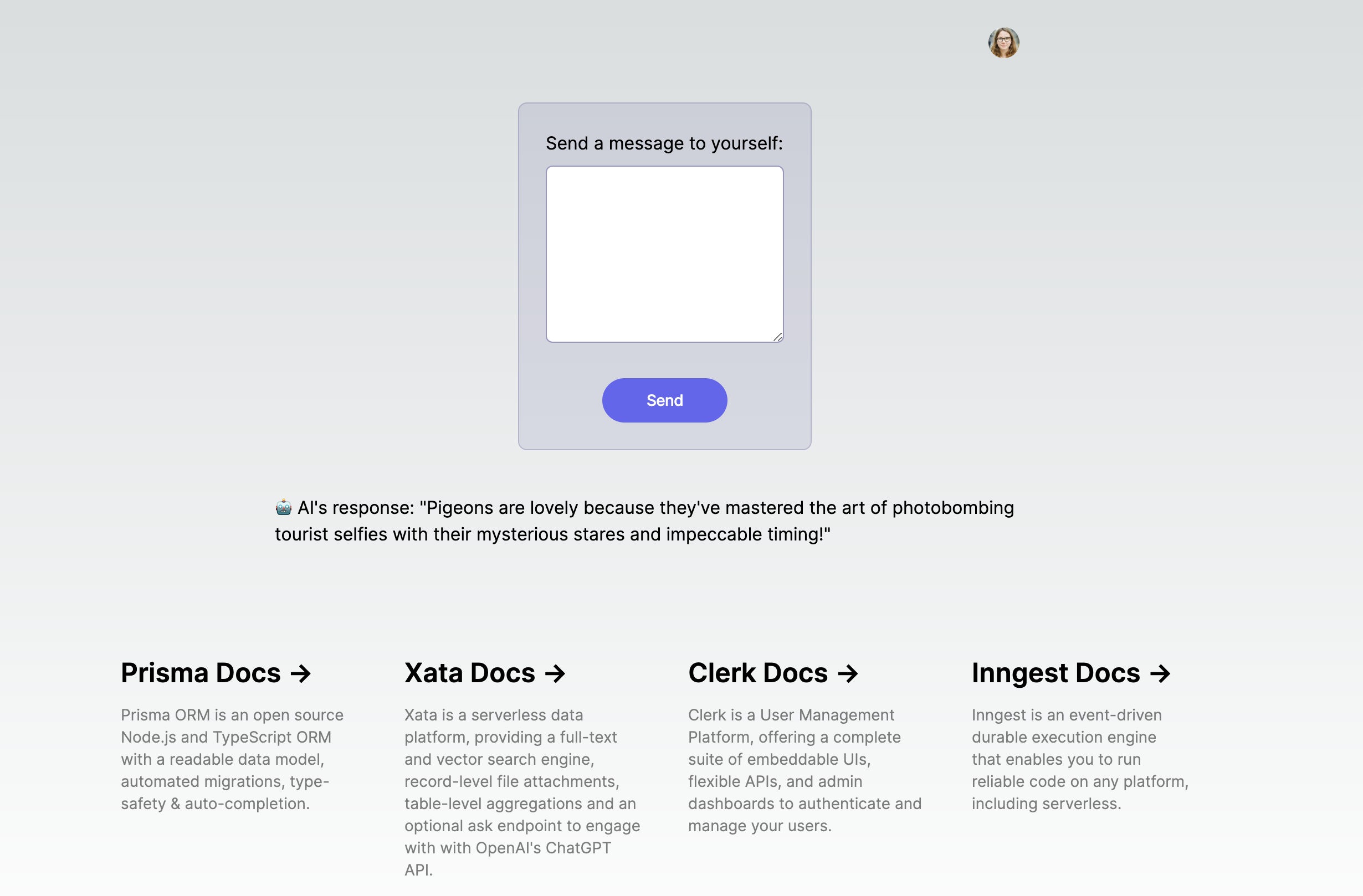Viewport: 1363px width, 896px height.
Task: Open the Inngest Docs heading link
Action: coord(1055,673)
